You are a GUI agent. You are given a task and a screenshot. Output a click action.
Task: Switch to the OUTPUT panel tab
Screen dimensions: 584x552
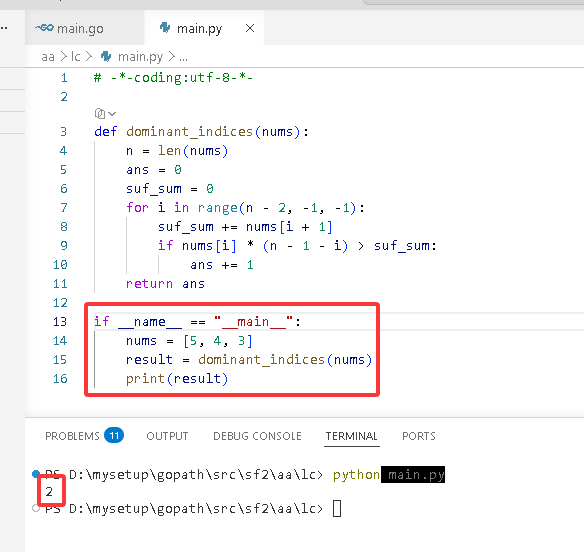tap(167, 436)
